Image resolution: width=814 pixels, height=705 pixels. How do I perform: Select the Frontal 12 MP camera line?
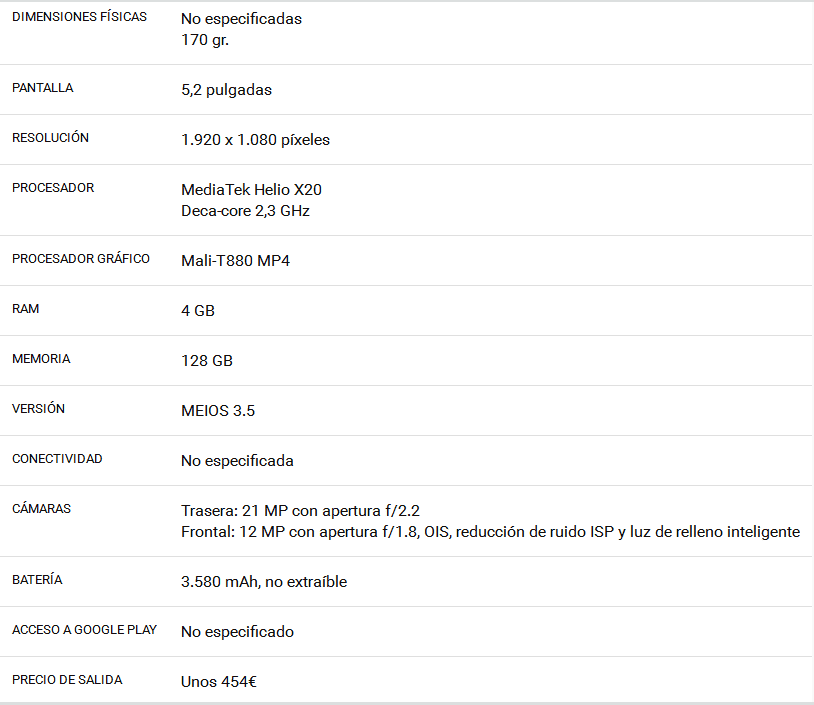[491, 532]
